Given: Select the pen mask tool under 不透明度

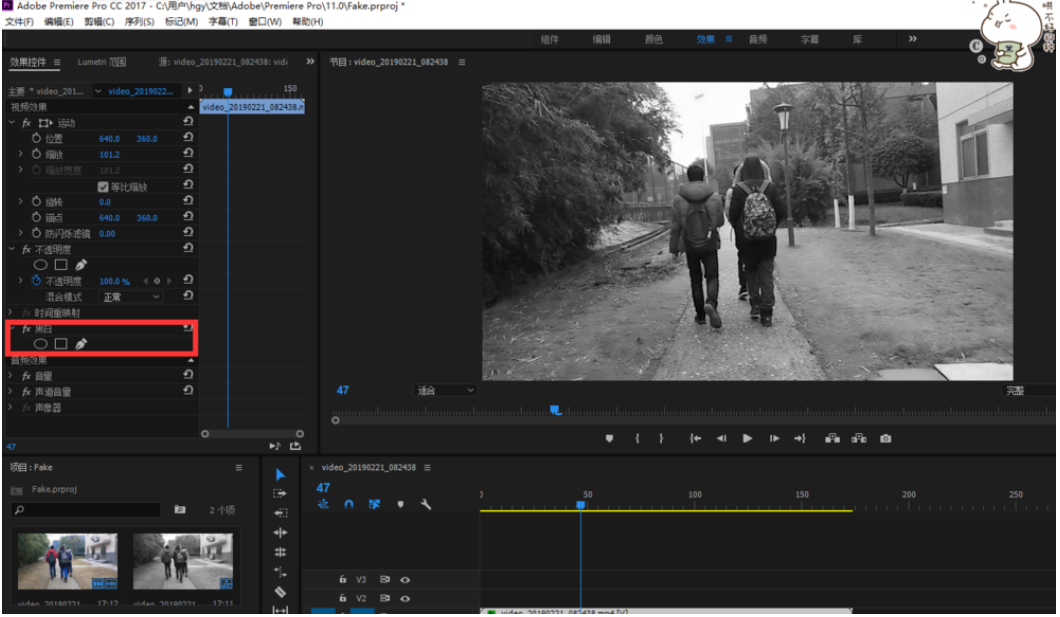Looking at the screenshot, I should [x=81, y=265].
